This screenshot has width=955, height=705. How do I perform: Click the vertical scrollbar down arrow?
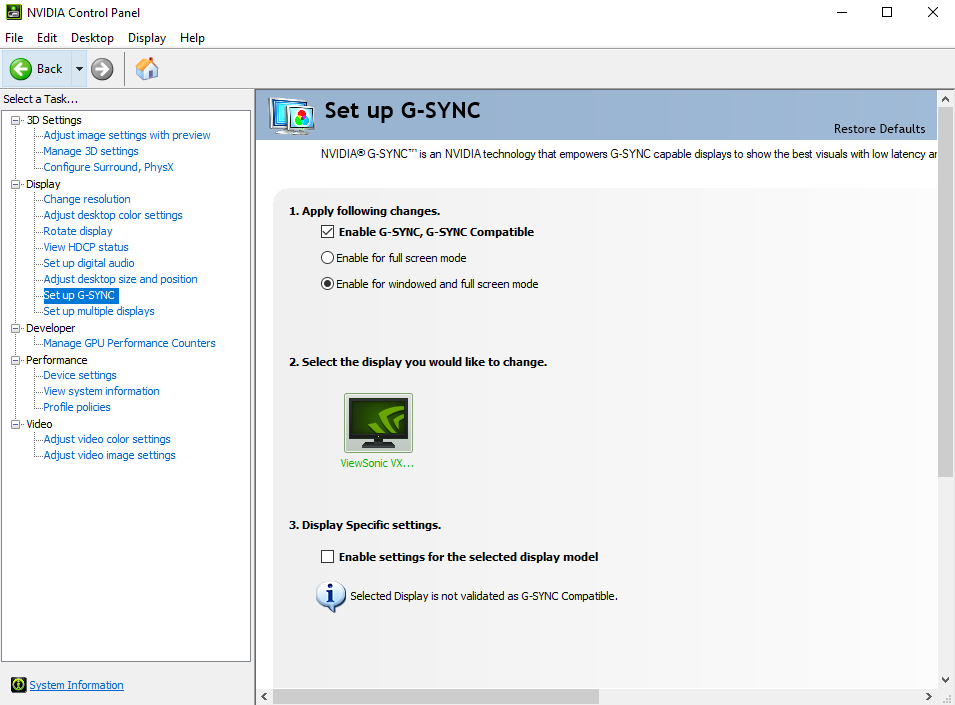945,680
